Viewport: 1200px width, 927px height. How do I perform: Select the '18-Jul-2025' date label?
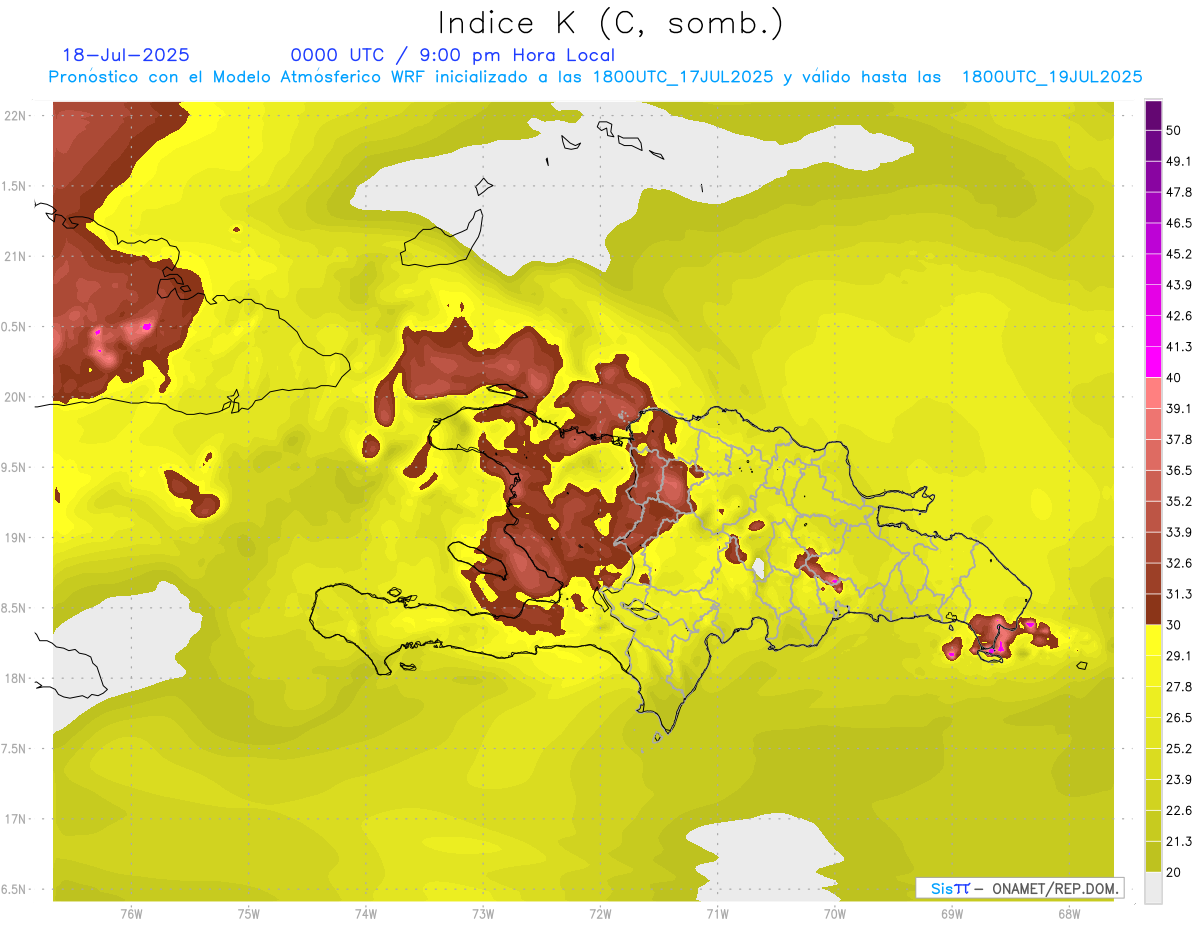coord(126,55)
